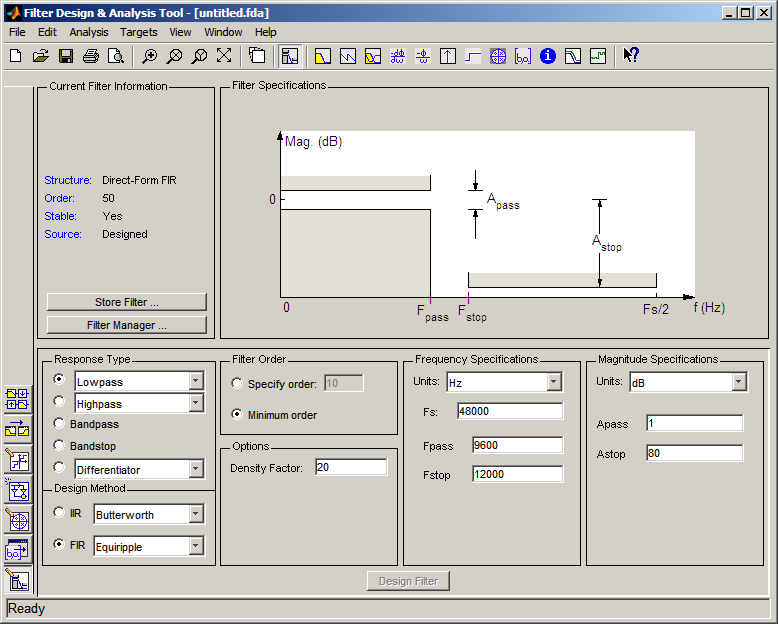The width and height of the screenshot is (778, 624).
Task: Open the Targets menu
Action: tap(138, 32)
